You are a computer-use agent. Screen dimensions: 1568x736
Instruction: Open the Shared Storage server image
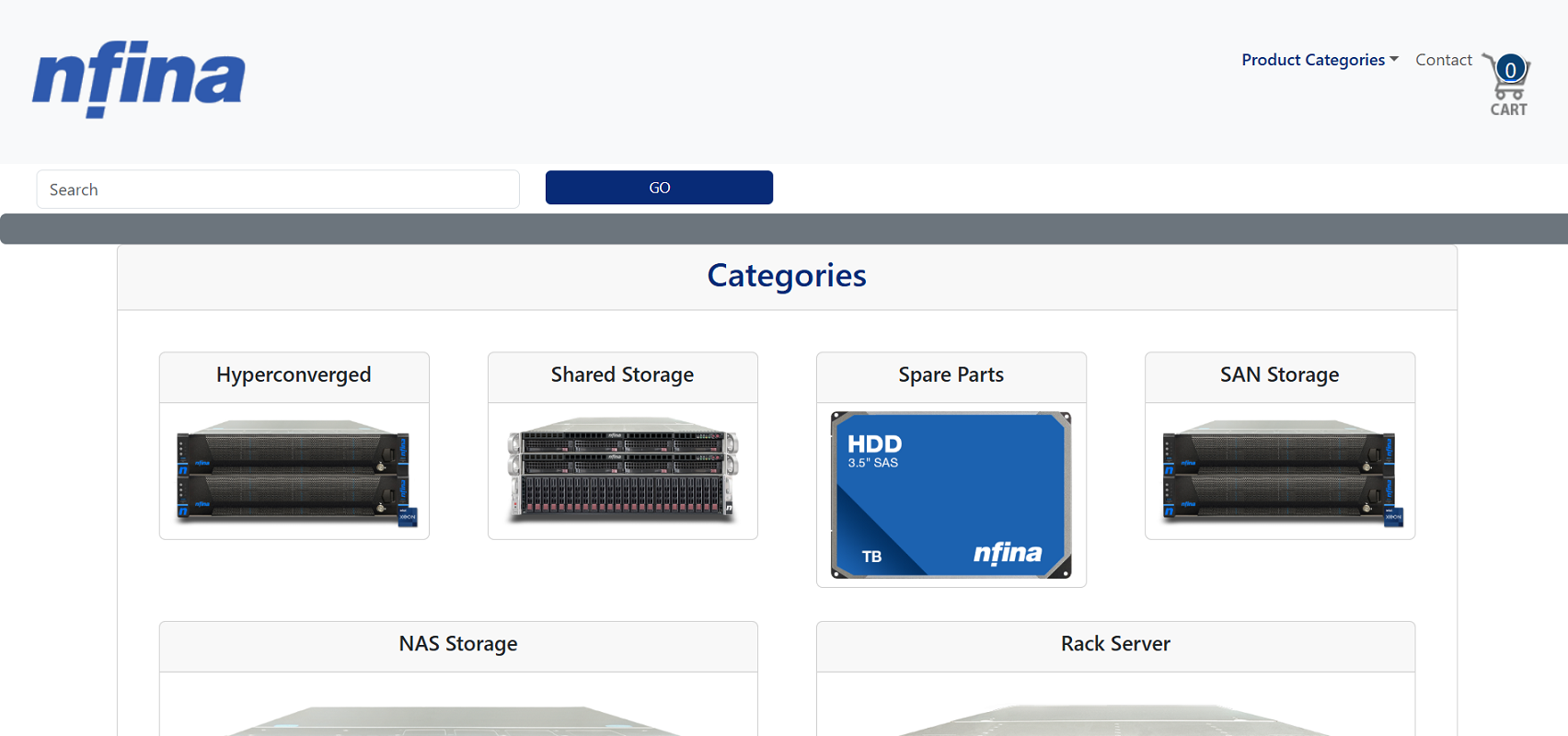623,471
